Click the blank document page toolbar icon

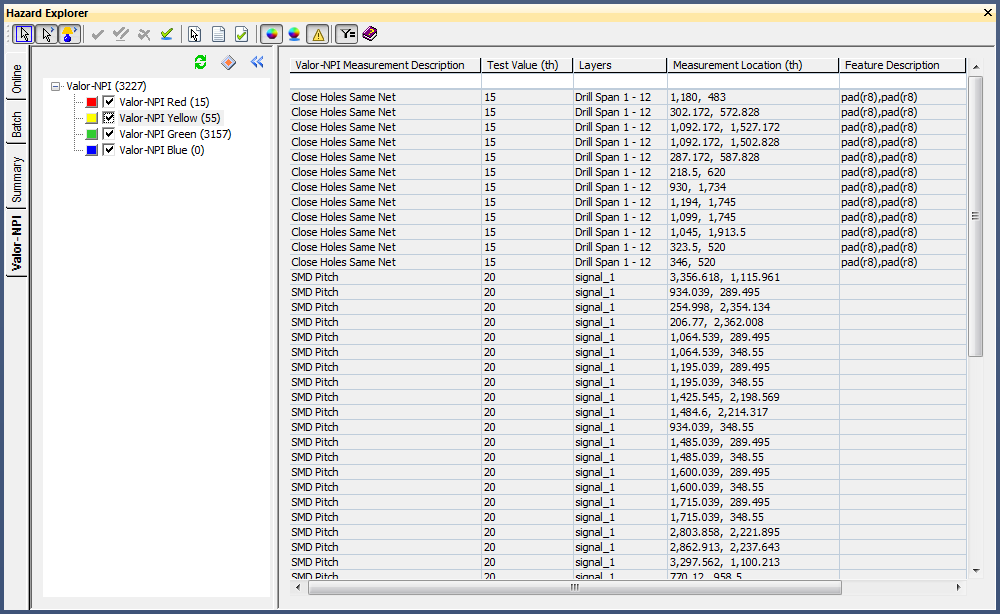point(219,34)
